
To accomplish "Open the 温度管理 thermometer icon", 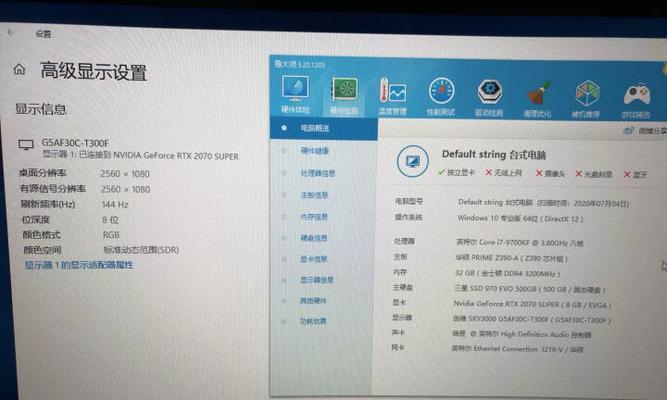I will pos(393,96).
